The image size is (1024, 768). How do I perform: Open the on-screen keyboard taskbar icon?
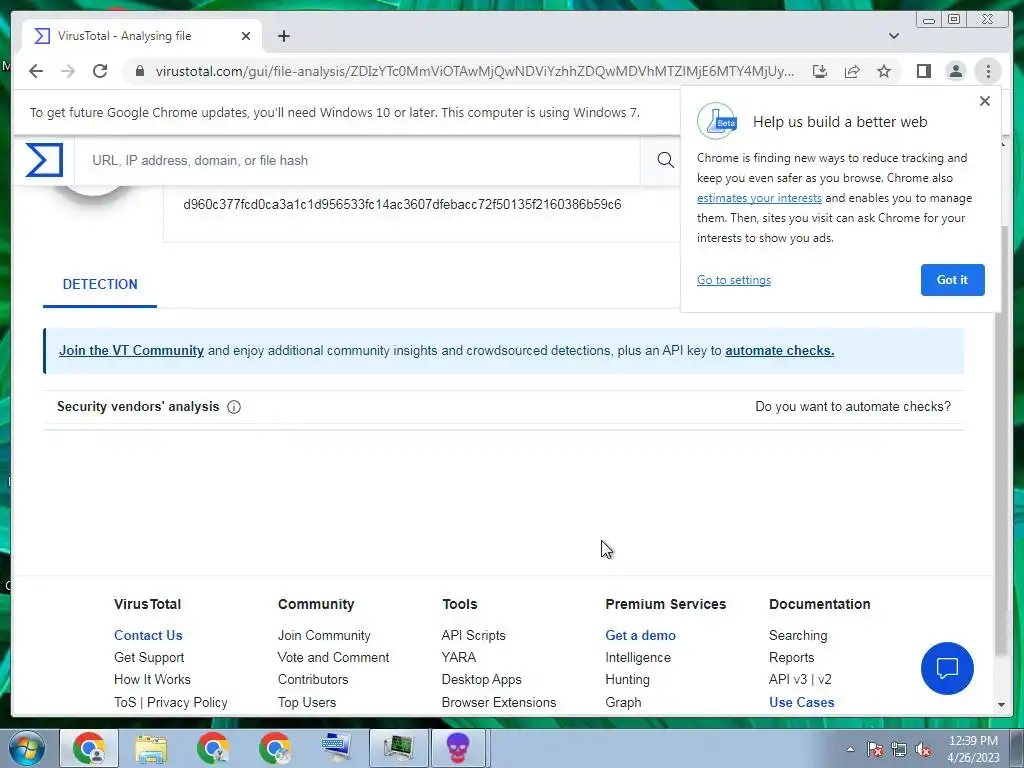coord(336,748)
